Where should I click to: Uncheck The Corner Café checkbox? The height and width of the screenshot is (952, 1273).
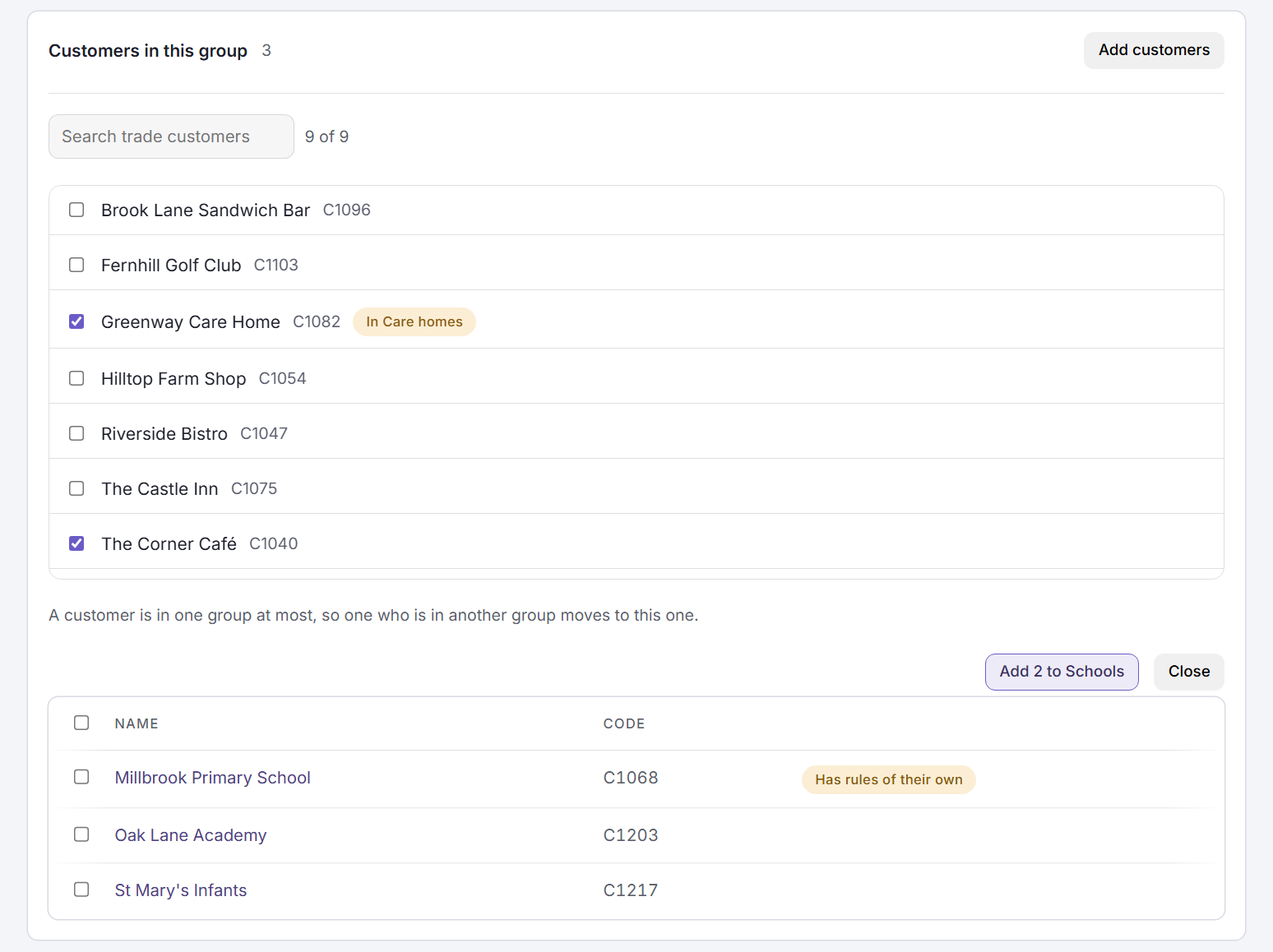point(76,543)
